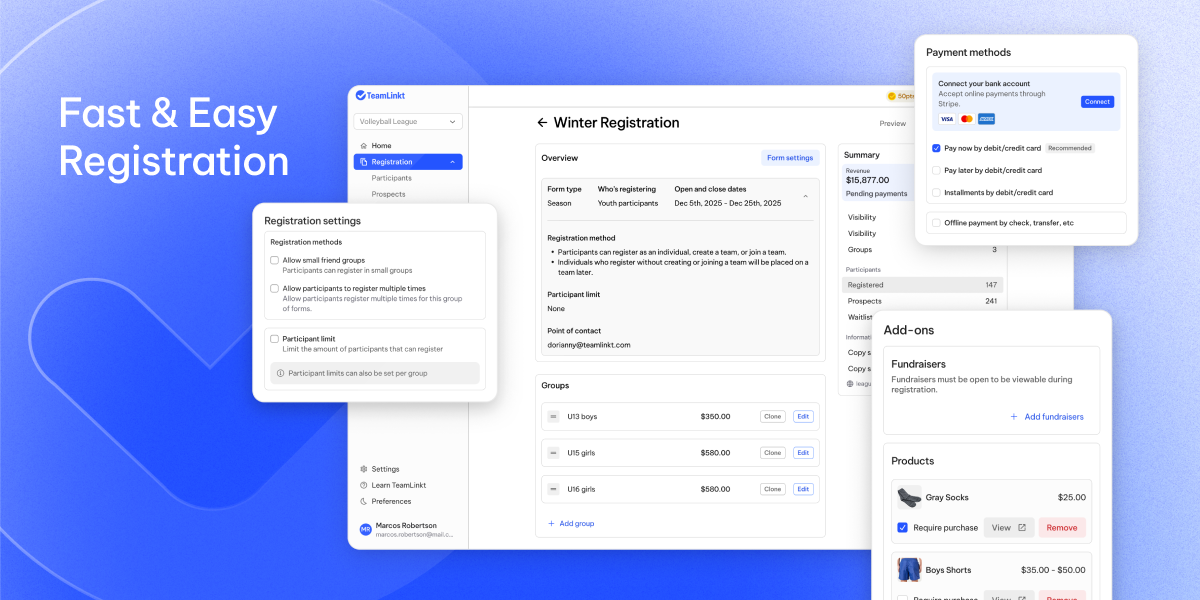Click the drag handle for U13 boys
The width and height of the screenshot is (1200, 600).
(553, 417)
